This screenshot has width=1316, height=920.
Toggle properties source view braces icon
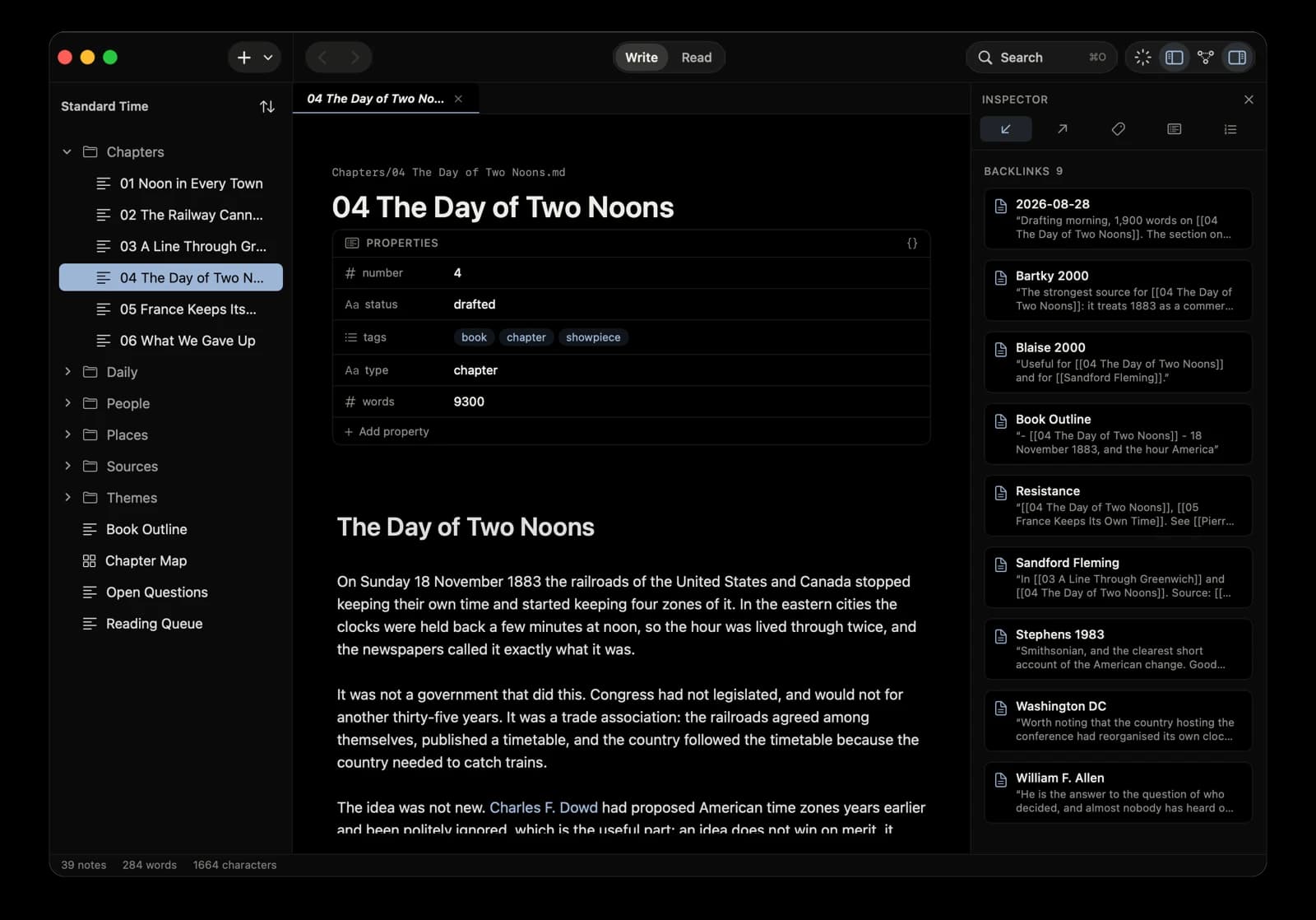[912, 244]
